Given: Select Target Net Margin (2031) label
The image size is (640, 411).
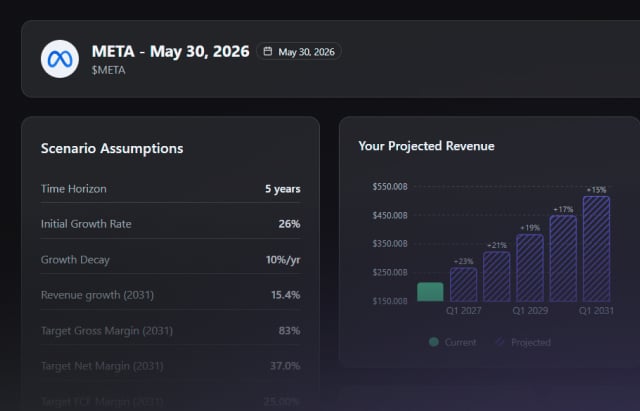Looking at the screenshot, I should [x=102, y=366].
